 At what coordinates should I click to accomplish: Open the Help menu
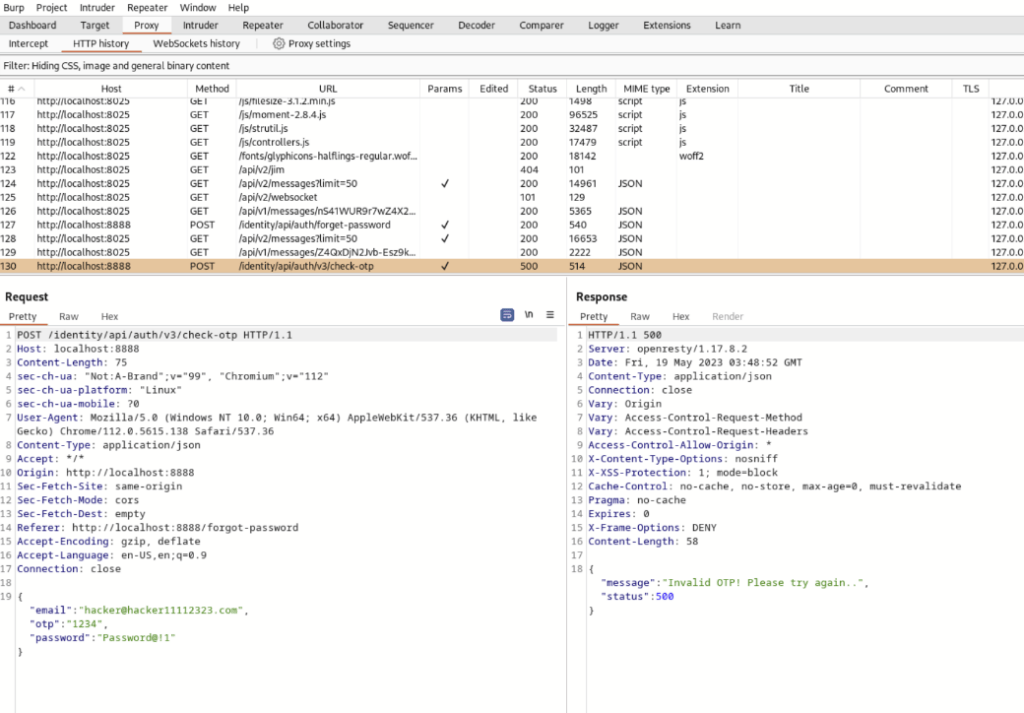[238, 7]
